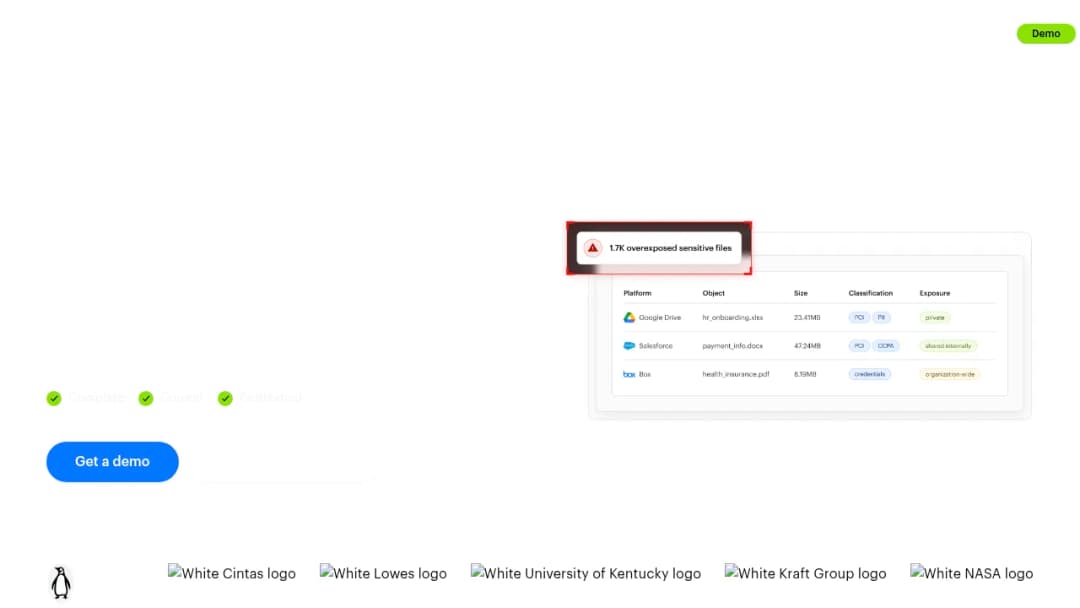Viewport: 1080px width, 608px height.
Task: Click the Box logo icon
Action: (x=629, y=375)
